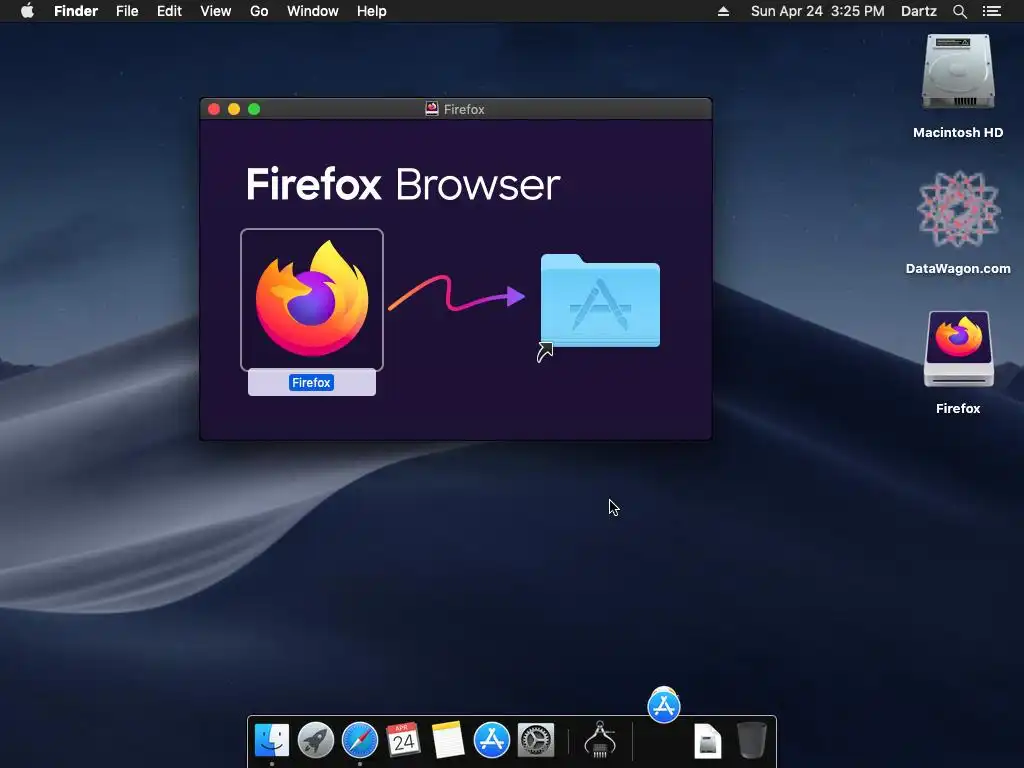The height and width of the screenshot is (768, 1024).
Task: Open App Store from the Dock
Action: (492, 740)
